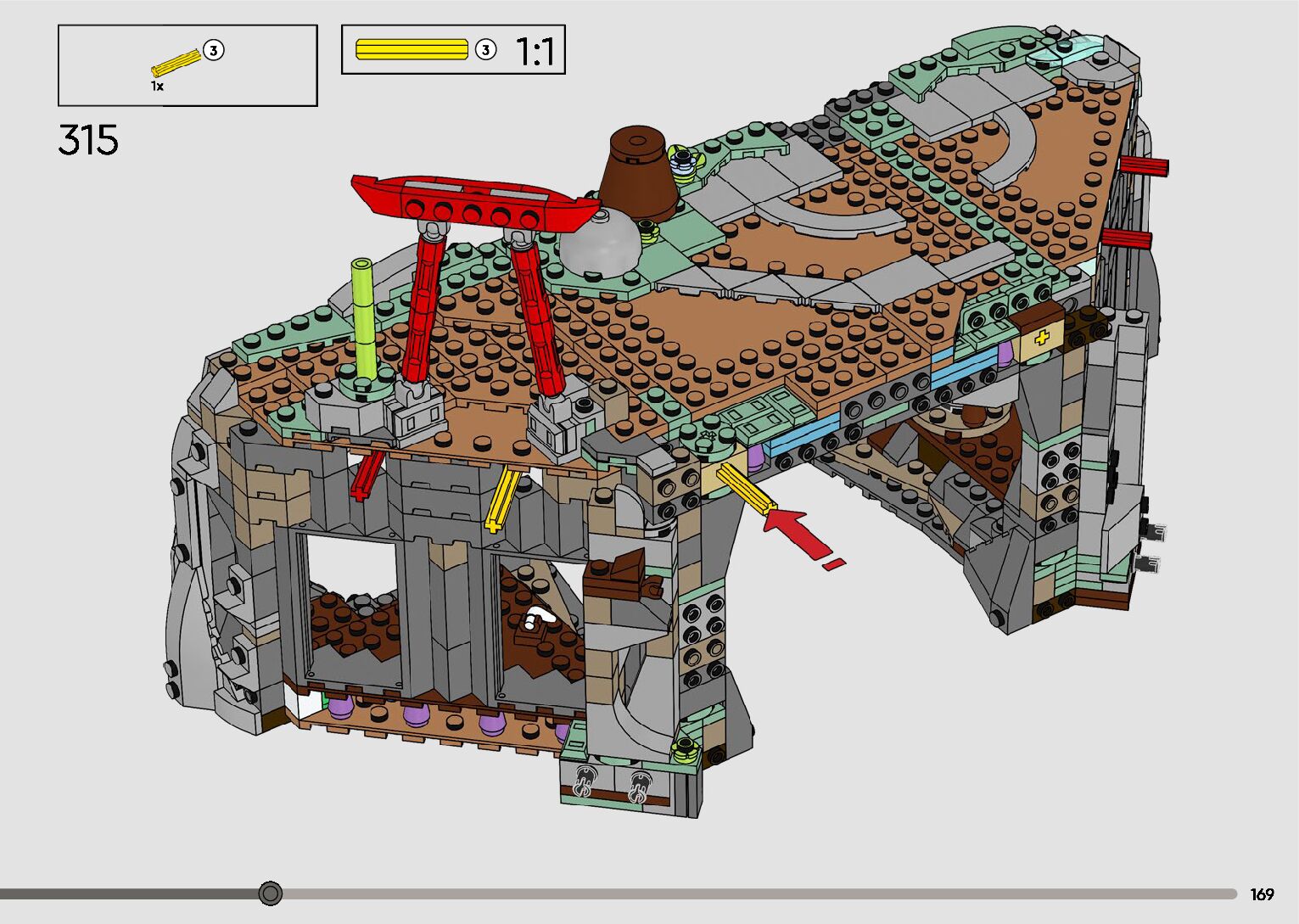Click the 1x quantity label
1299x924 pixels.
click(158, 87)
